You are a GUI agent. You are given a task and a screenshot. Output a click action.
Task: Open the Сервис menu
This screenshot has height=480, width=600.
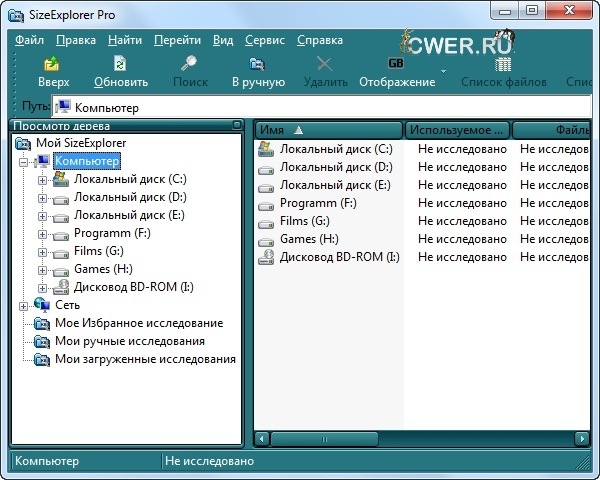tap(264, 40)
